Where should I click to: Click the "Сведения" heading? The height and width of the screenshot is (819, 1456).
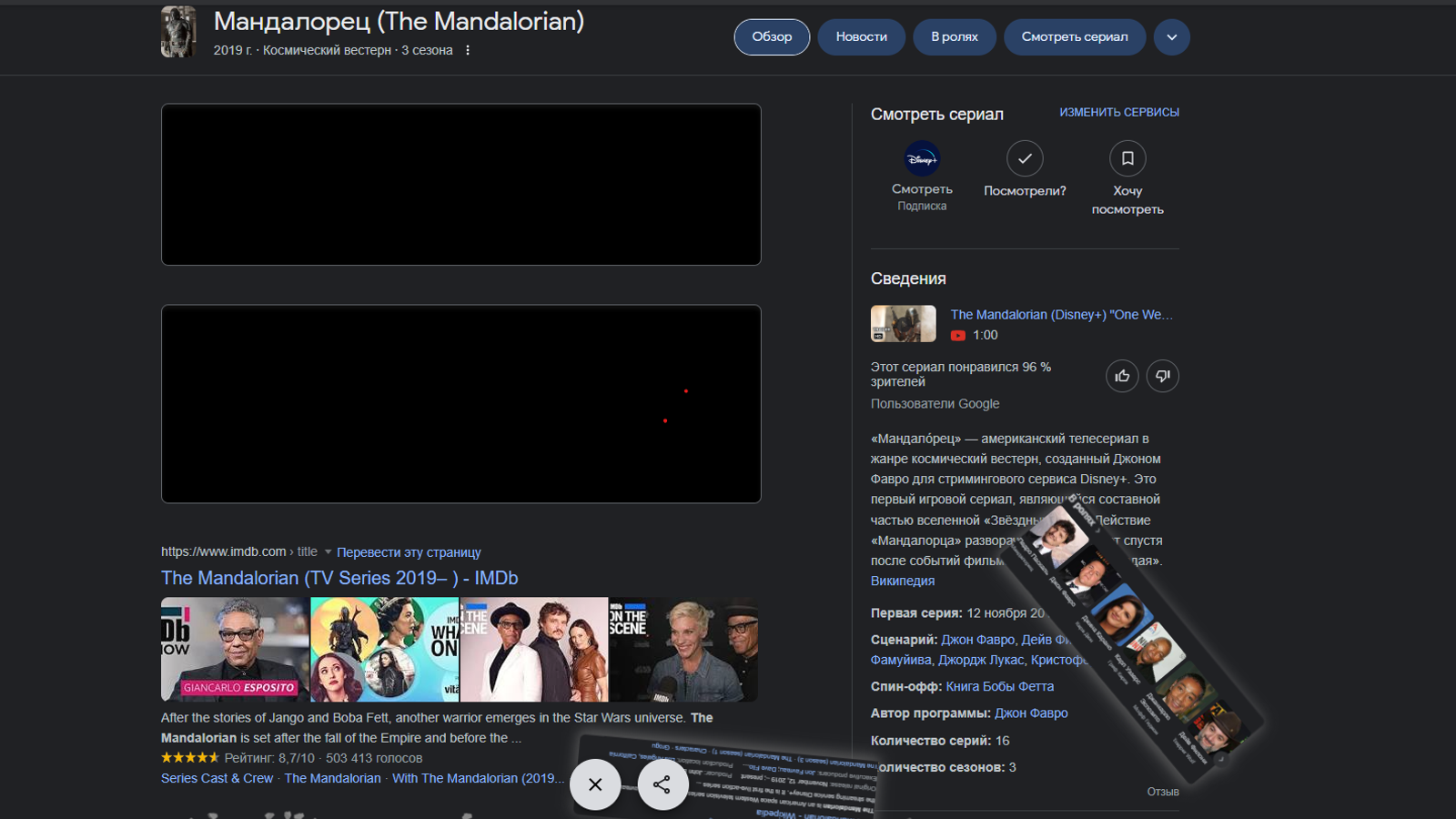908,279
